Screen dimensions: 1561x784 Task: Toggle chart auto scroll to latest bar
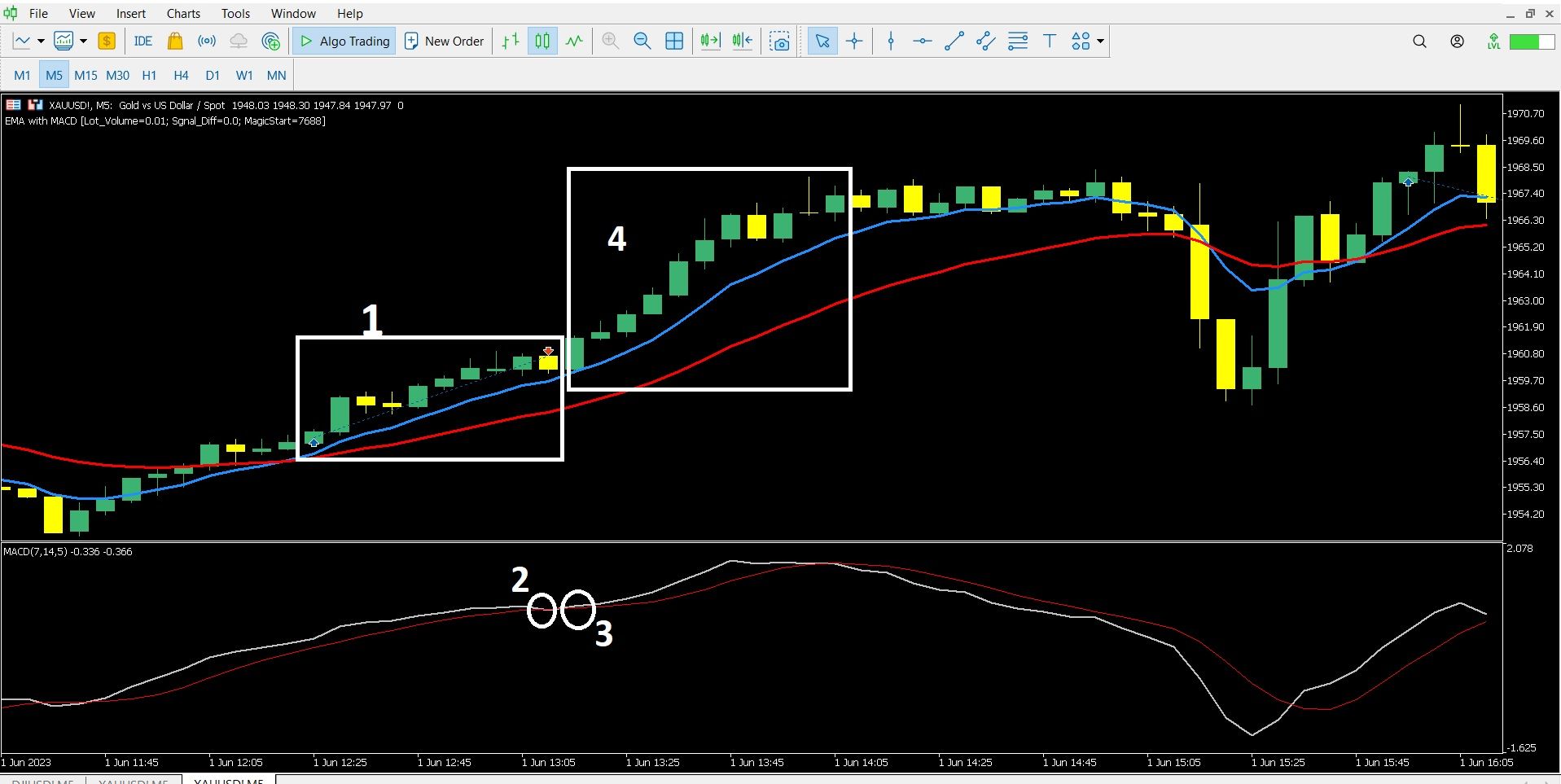pyautogui.click(x=710, y=41)
